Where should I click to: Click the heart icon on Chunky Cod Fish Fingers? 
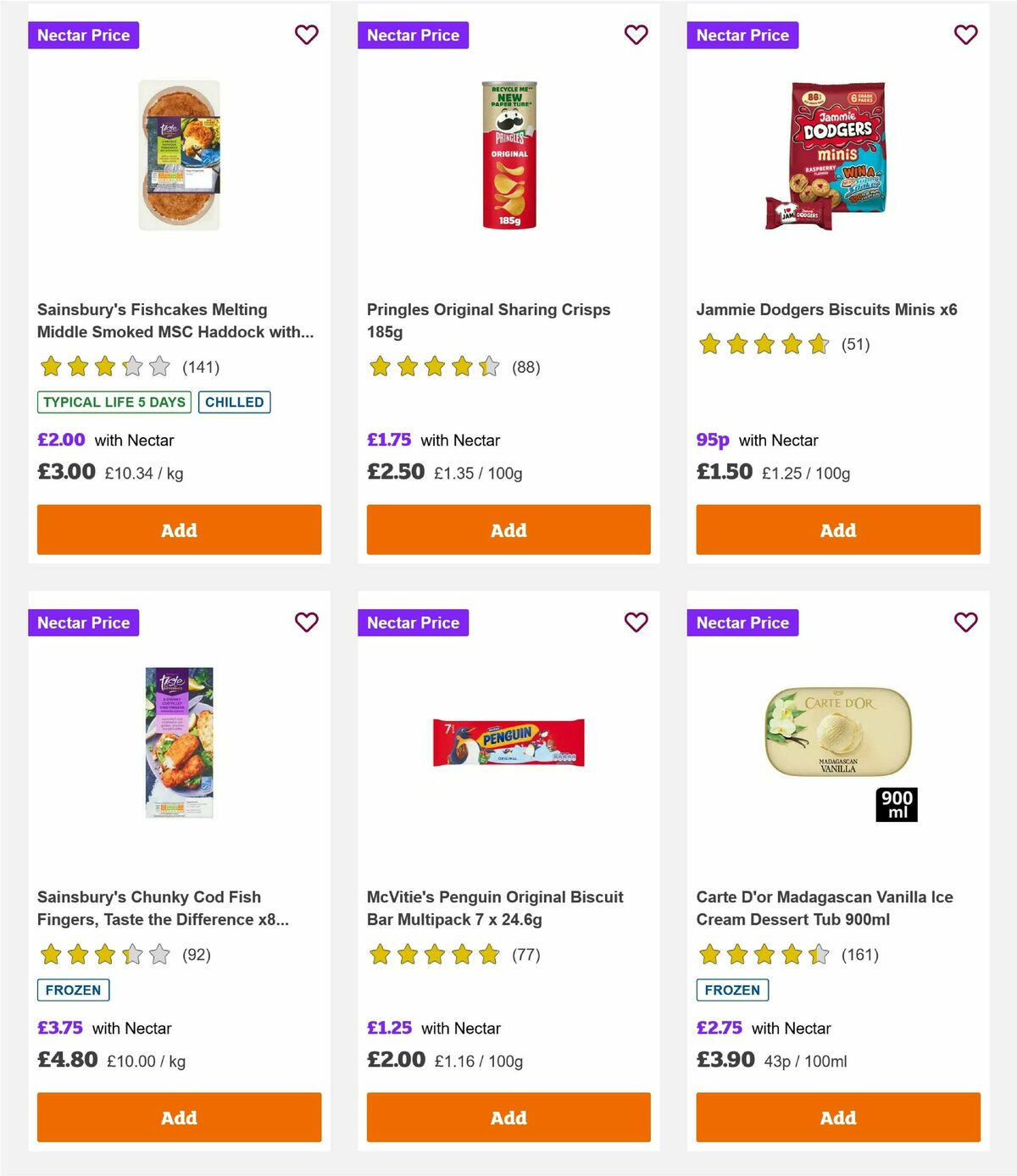click(307, 622)
